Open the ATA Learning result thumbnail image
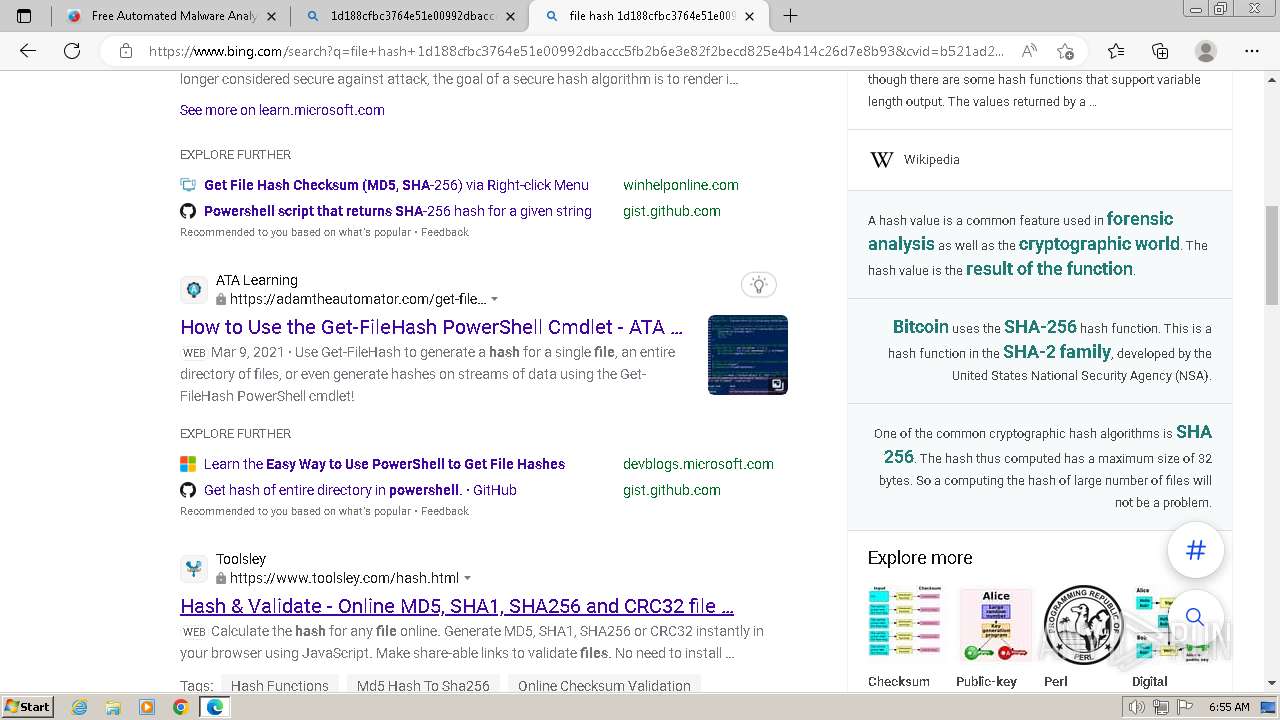Viewport: 1280px width, 720px height. tap(748, 355)
